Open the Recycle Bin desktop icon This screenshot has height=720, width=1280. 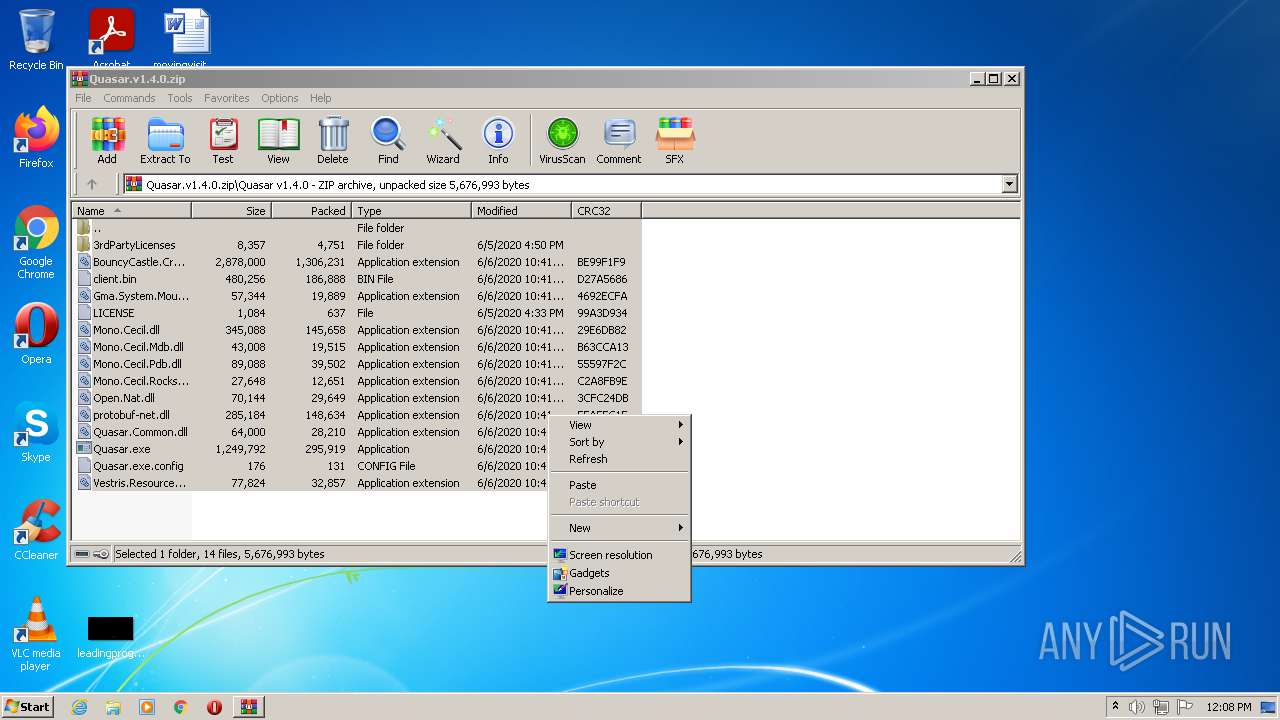(36, 40)
